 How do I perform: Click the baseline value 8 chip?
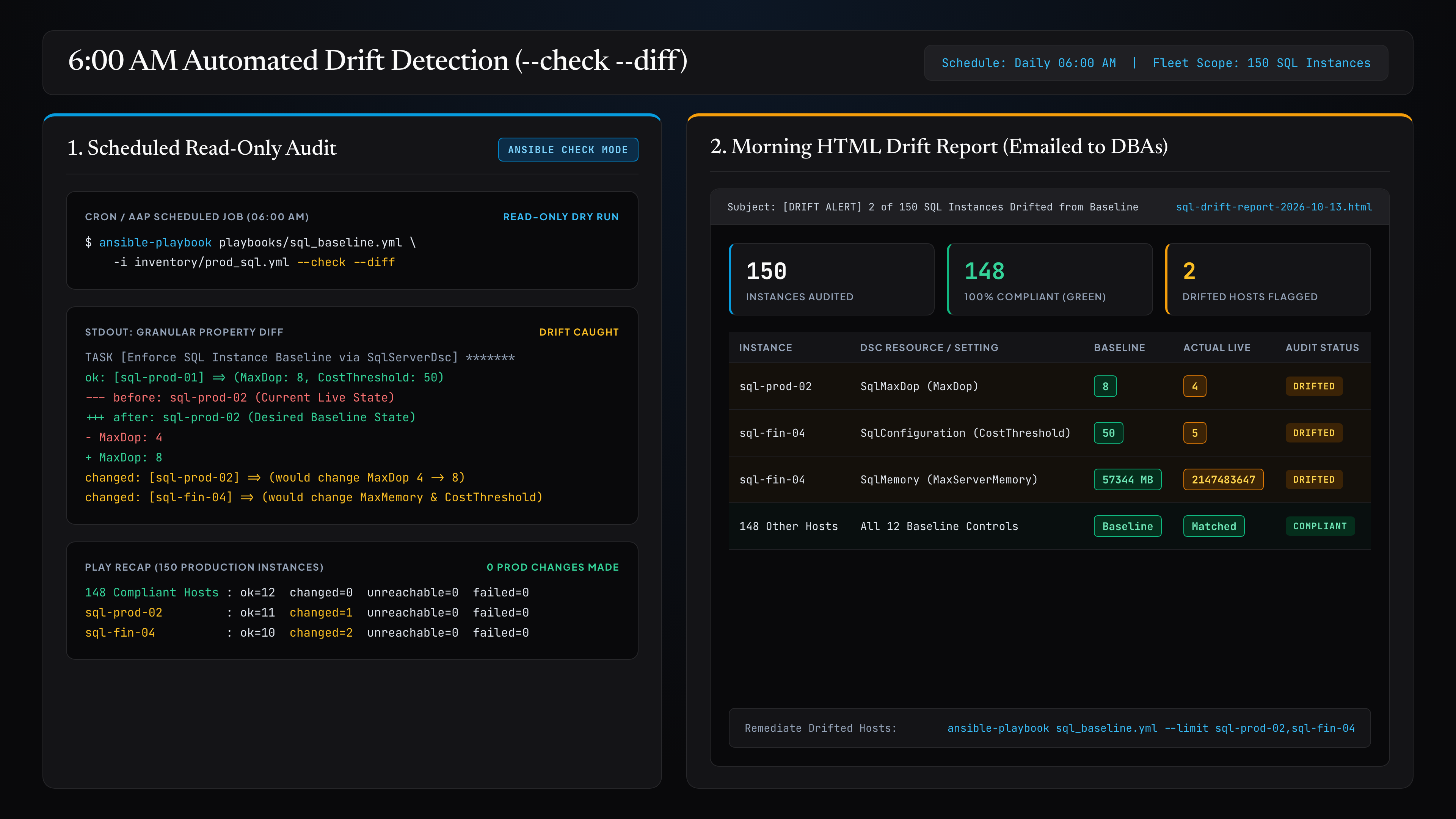(1106, 386)
